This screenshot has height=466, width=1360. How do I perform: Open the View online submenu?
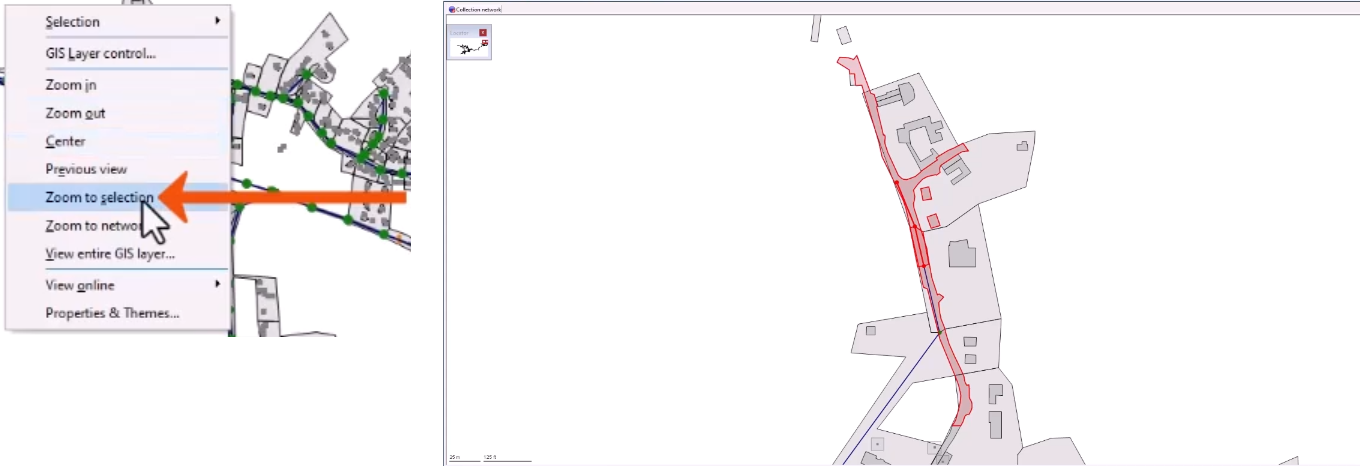pos(118,285)
